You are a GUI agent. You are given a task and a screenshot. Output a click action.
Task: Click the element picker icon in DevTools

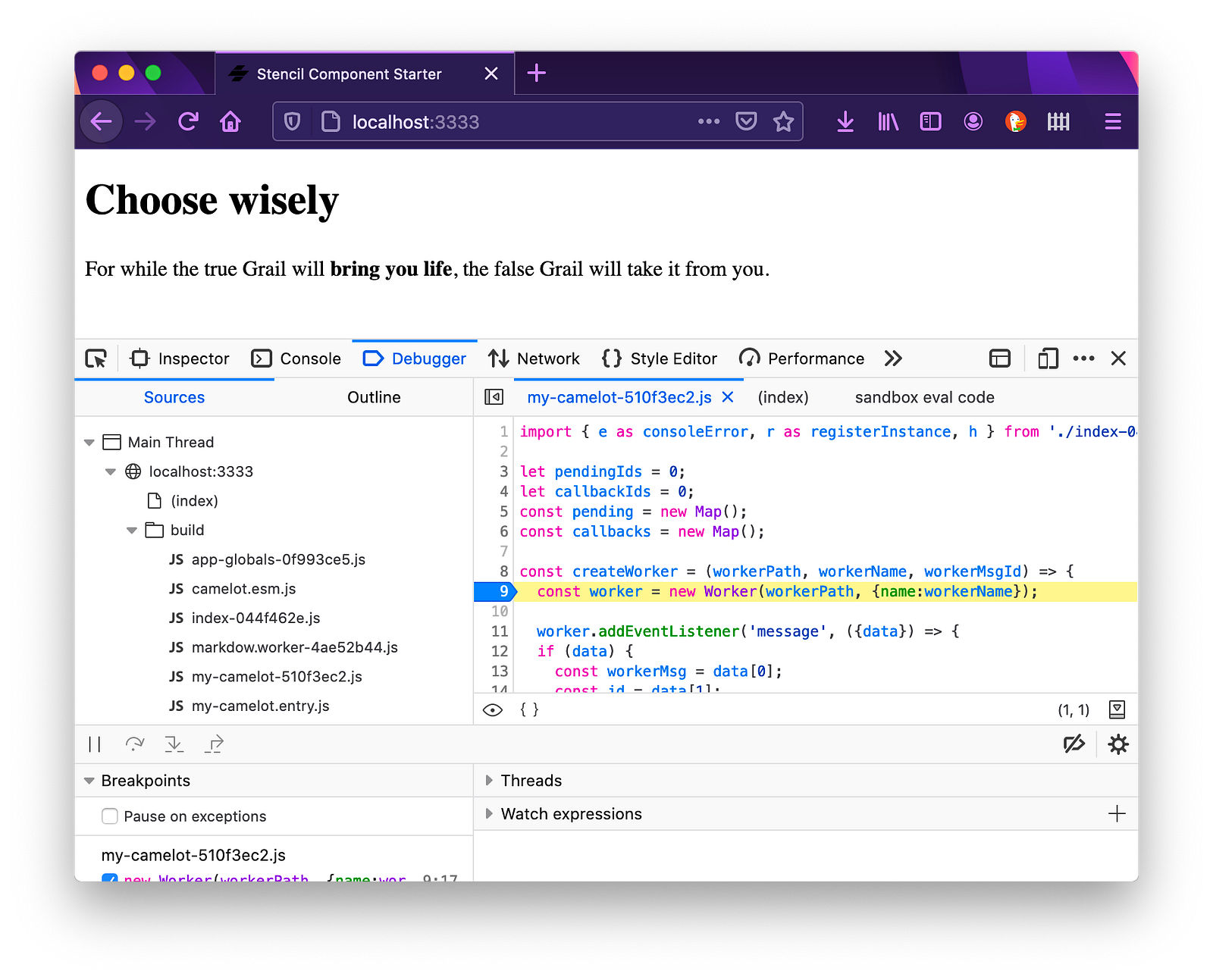[96, 358]
